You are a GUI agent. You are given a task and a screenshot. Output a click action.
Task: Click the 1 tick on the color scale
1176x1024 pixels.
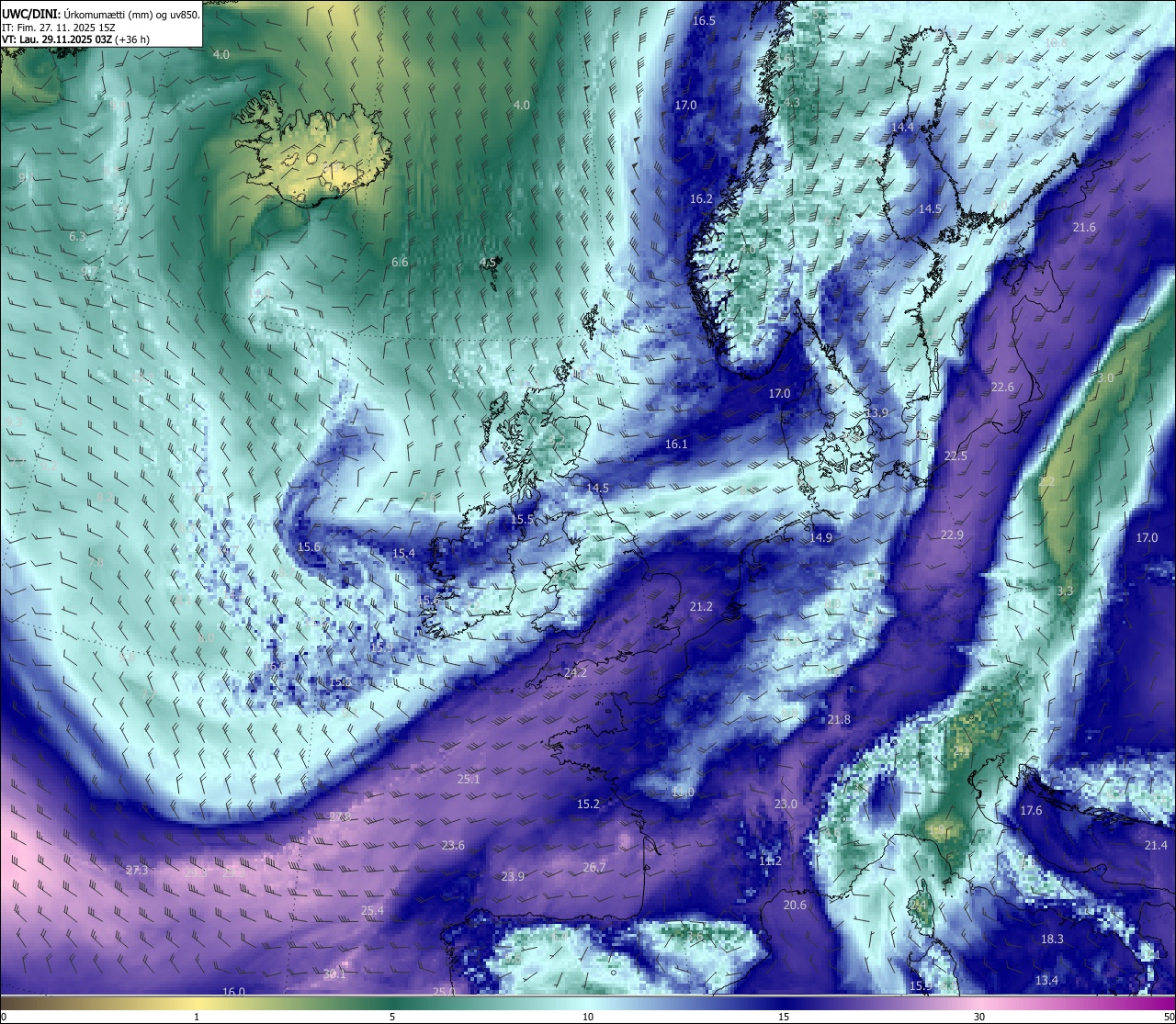[197, 1017]
